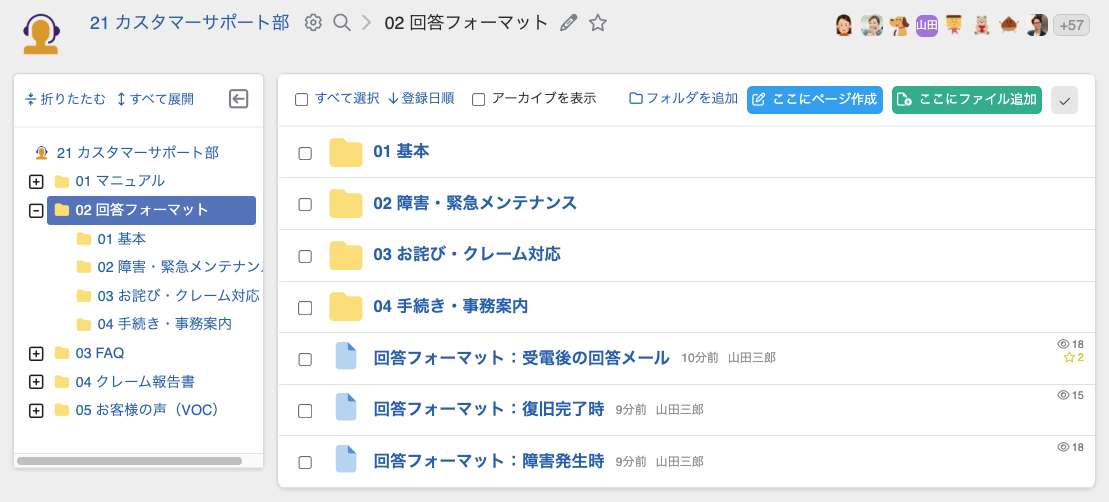
Task: Toggle the すべて選択 checkbox
Action: tap(301, 99)
